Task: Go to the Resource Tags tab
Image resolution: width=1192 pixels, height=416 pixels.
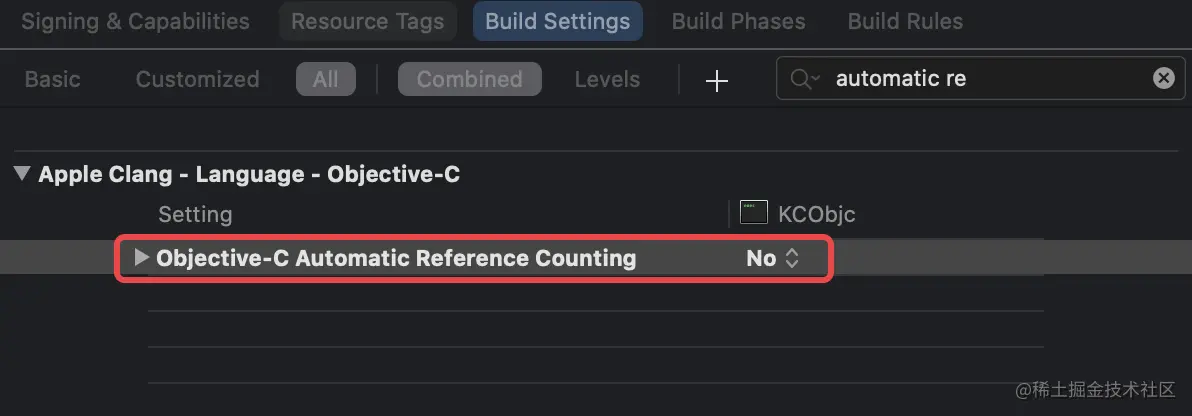Action: [367, 21]
